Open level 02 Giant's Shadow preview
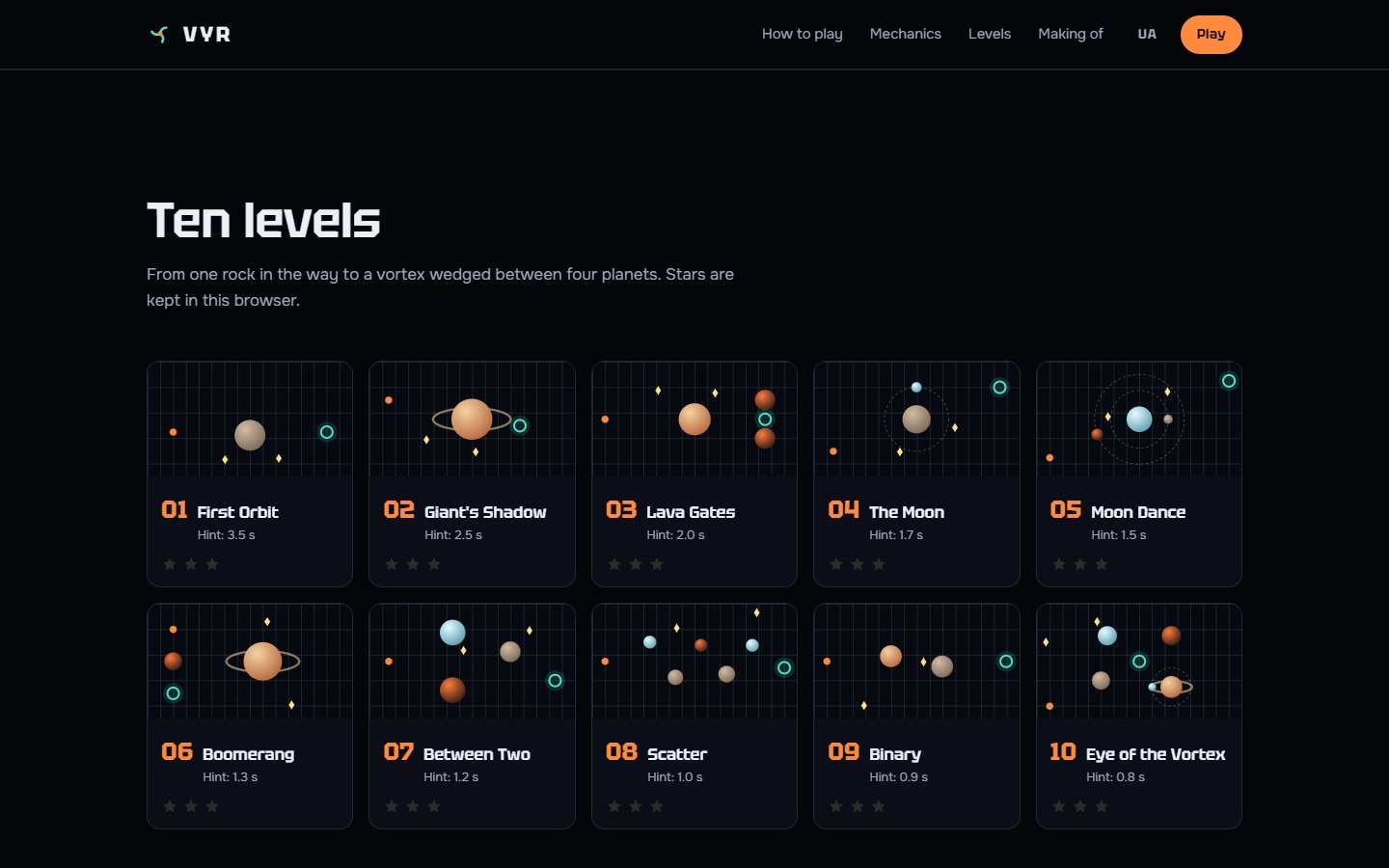 tap(473, 420)
